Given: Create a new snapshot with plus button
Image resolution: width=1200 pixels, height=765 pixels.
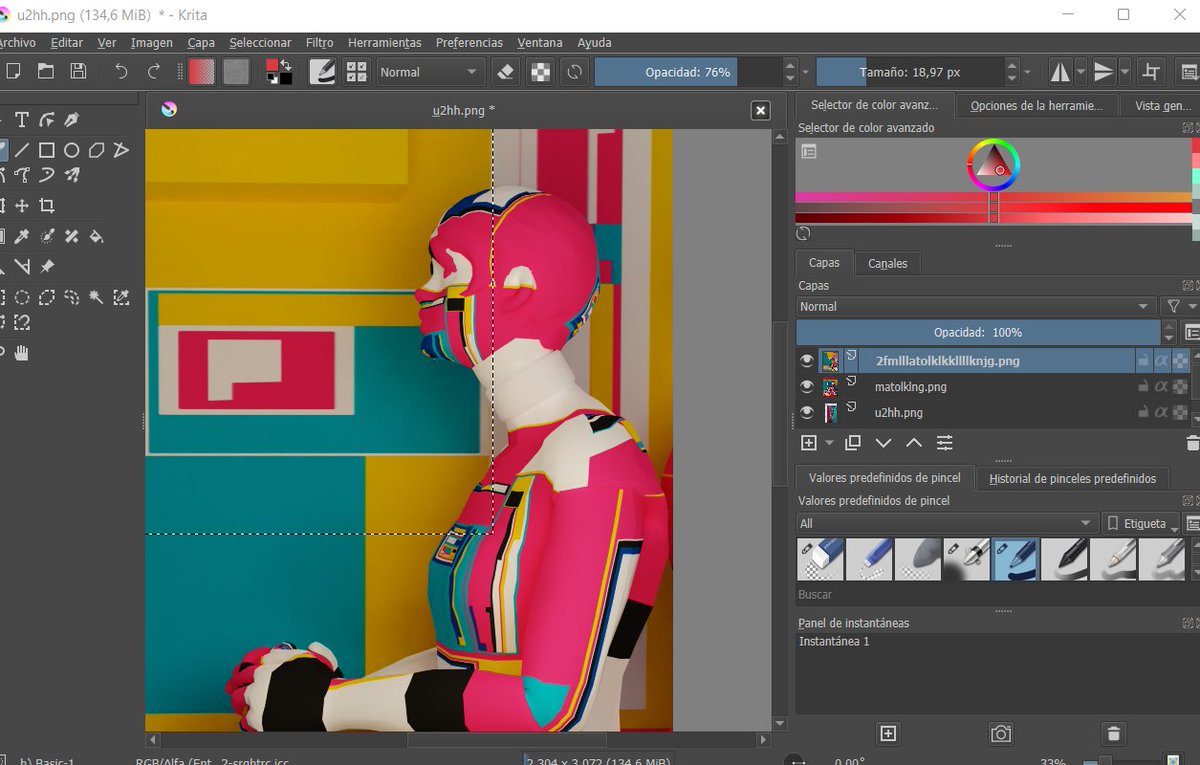Looking at the screenshot, I should (x=887, y=734).
